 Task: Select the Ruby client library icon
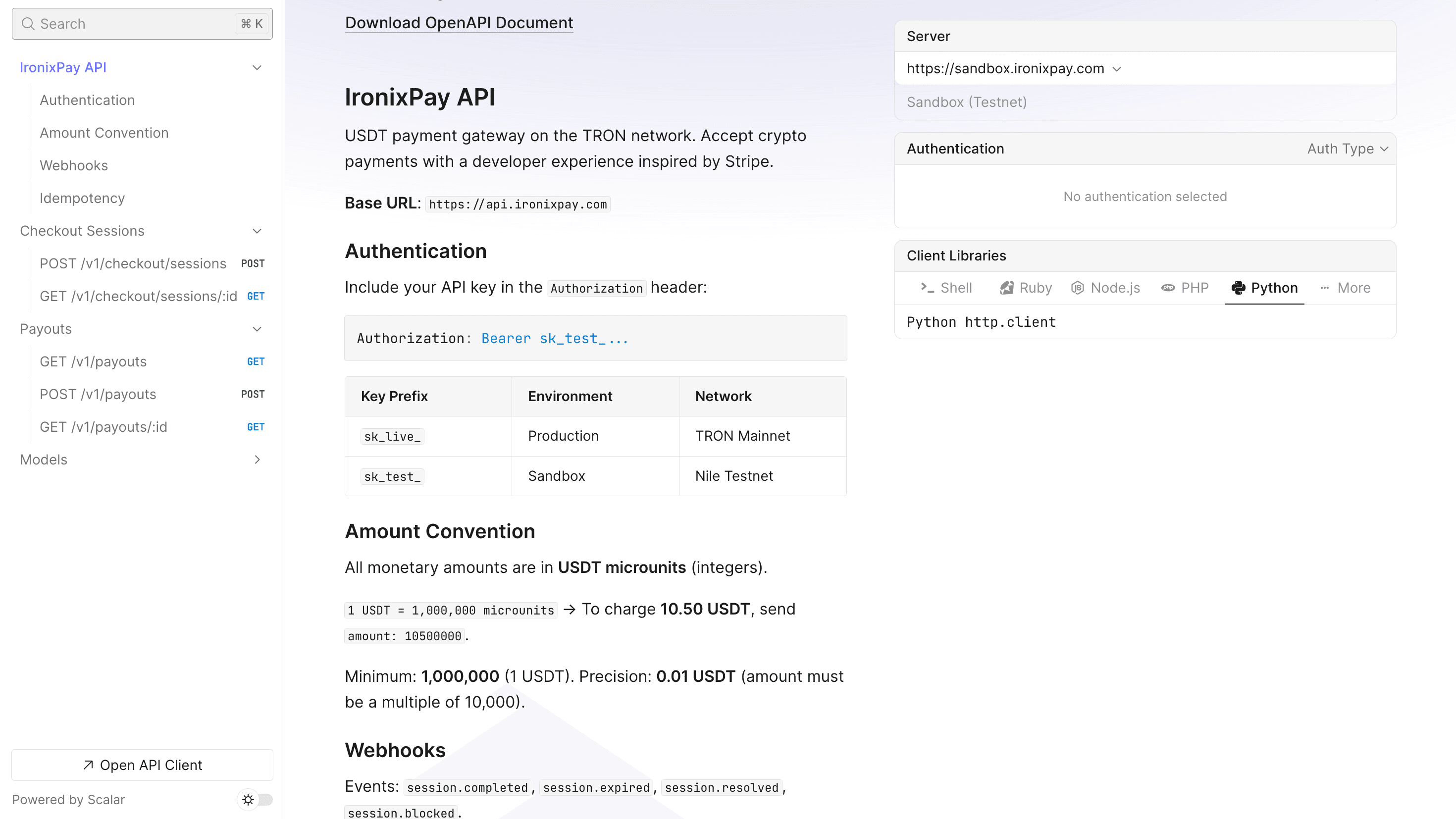coord(1007,288)
